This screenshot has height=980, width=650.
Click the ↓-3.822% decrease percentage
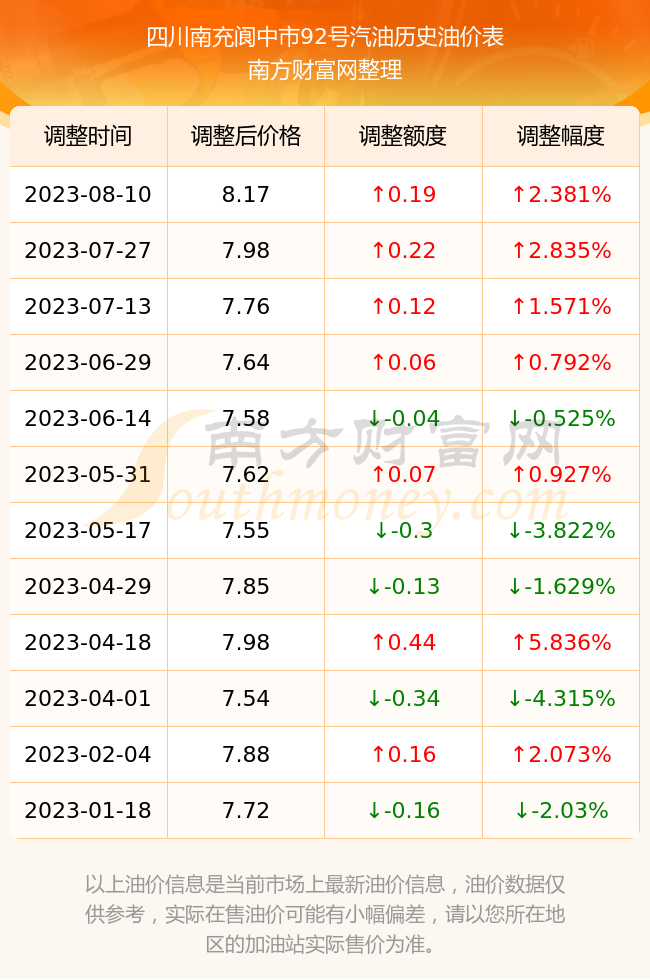click(561, 531)
